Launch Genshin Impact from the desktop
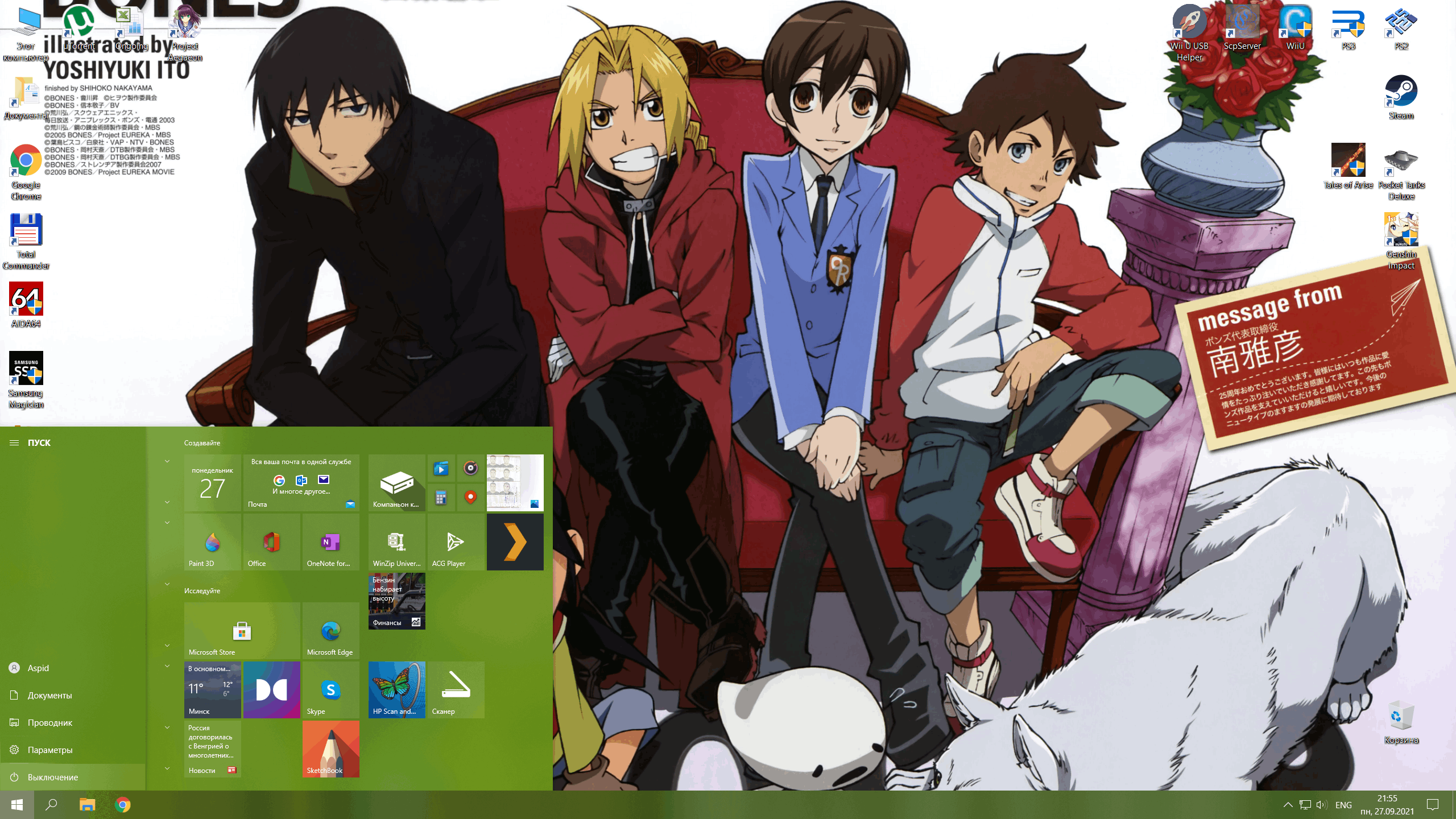This screenshot has height=819, width=1456. click(x=1401, y=242)
